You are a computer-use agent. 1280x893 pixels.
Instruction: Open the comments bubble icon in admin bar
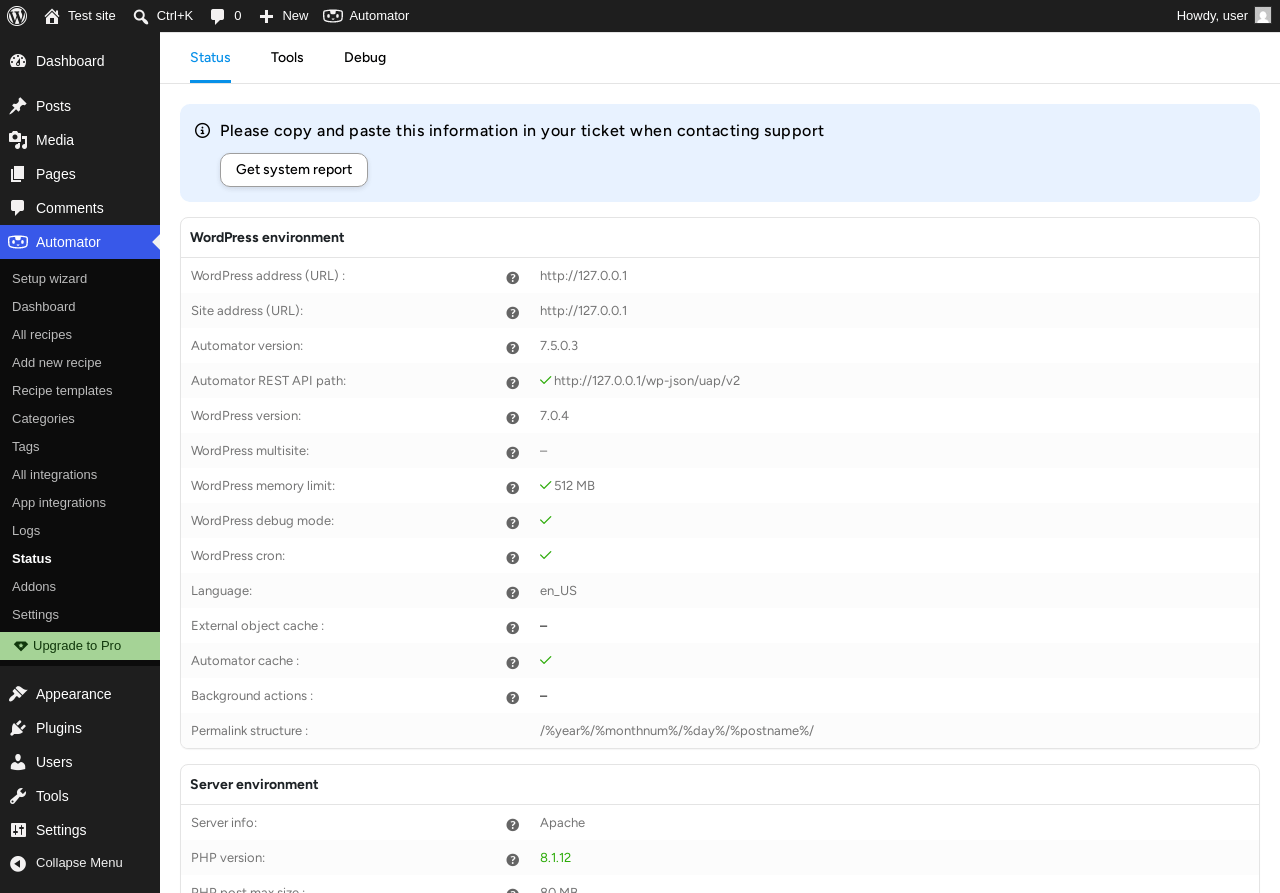point(217,16)
